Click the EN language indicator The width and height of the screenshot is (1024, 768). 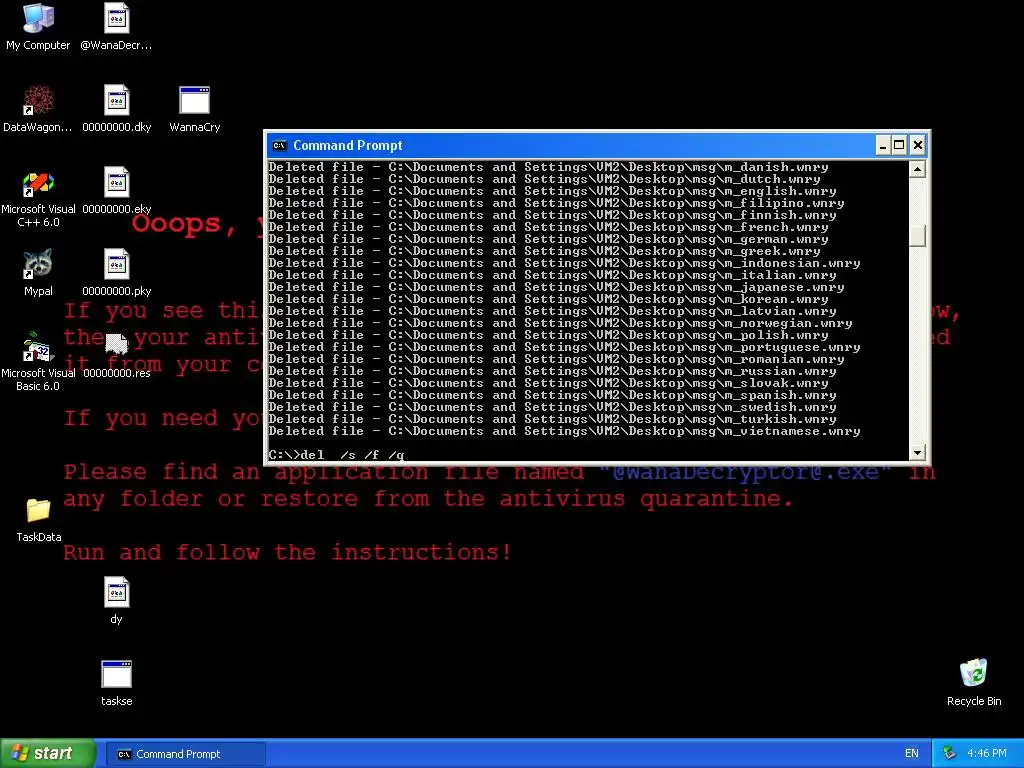click(912, 754)
